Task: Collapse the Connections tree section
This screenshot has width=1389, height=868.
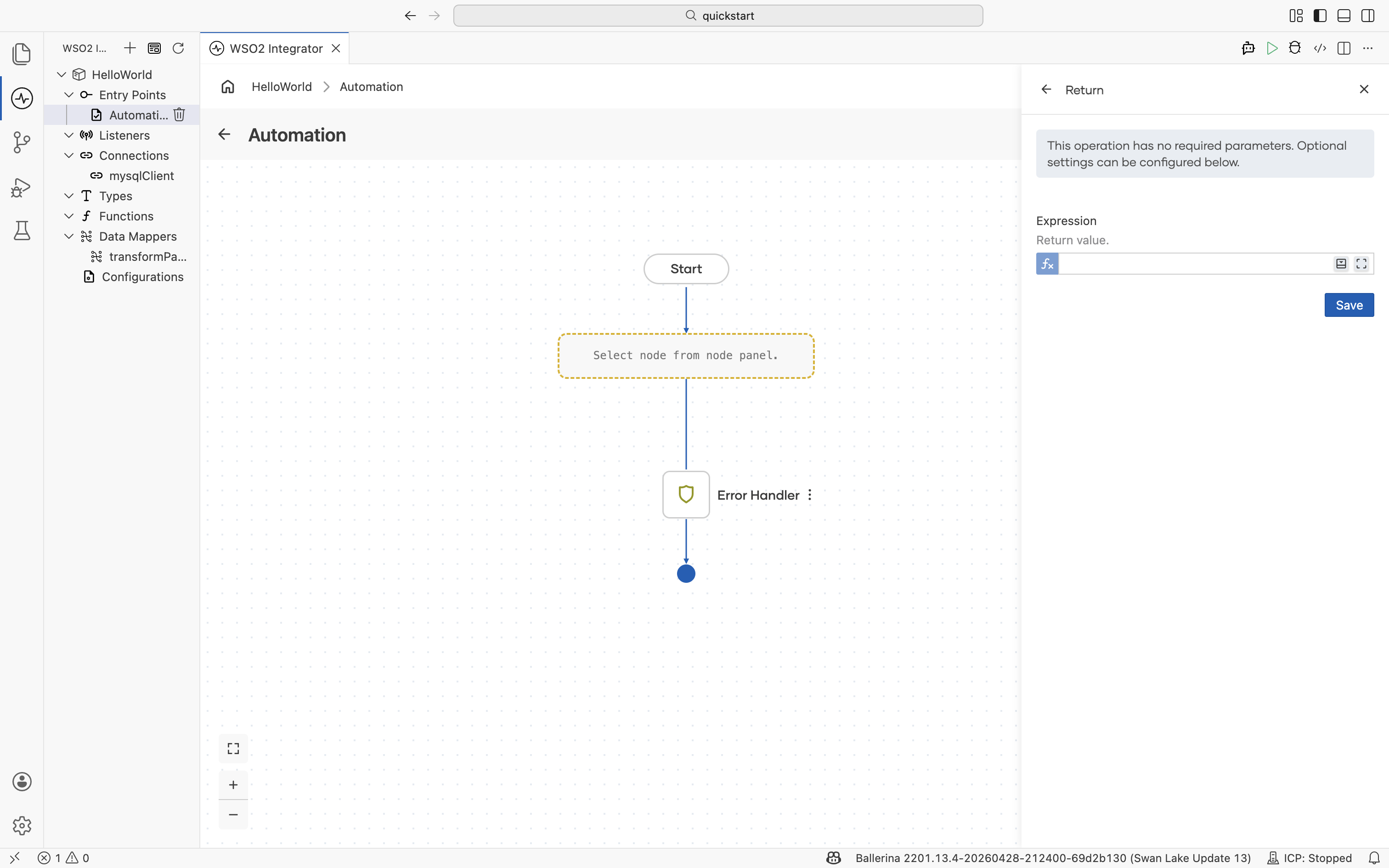Action: click(x=69, y=156)
